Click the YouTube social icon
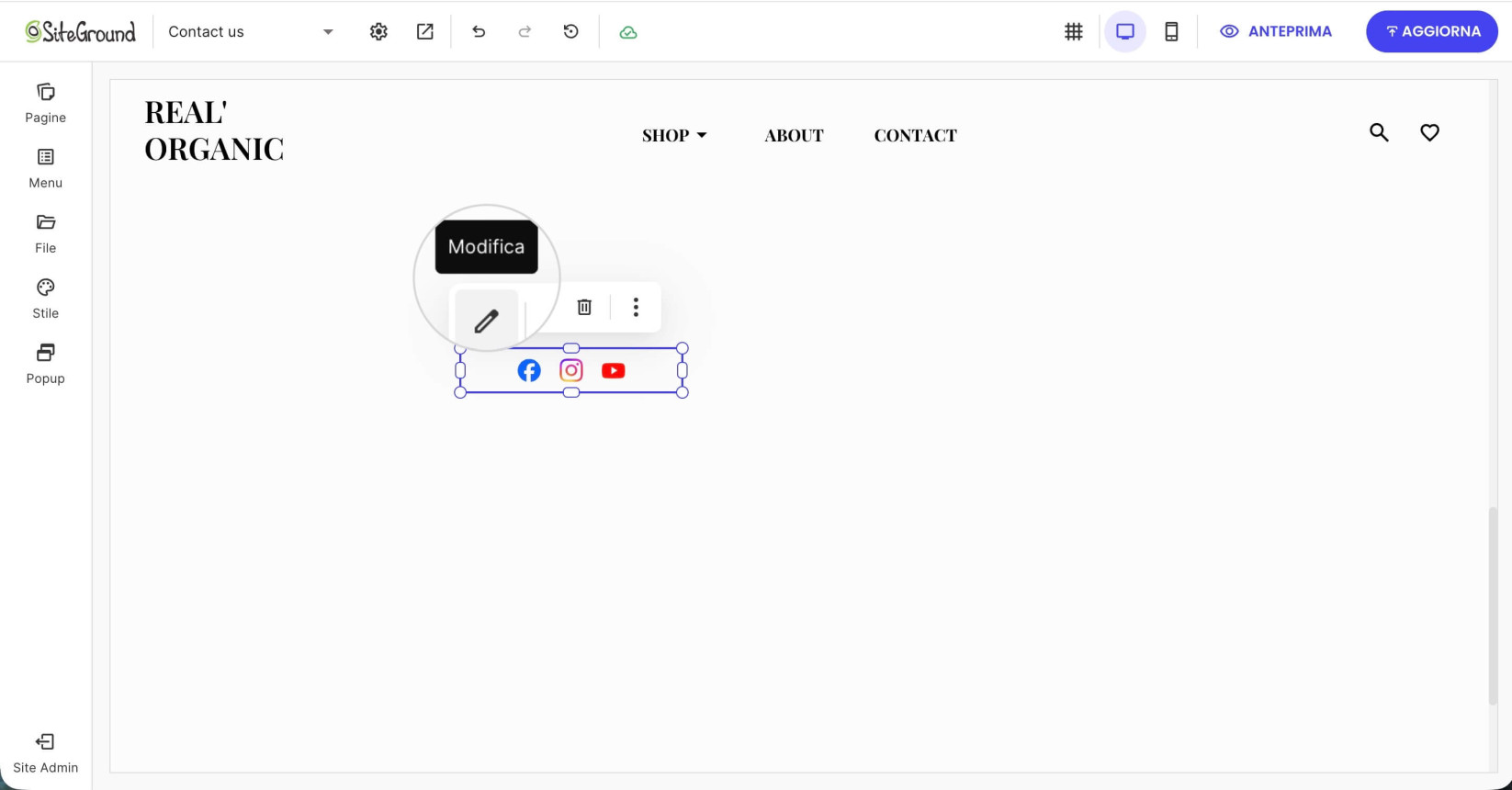Viewport: 1512px width, 790px height. 614,370
